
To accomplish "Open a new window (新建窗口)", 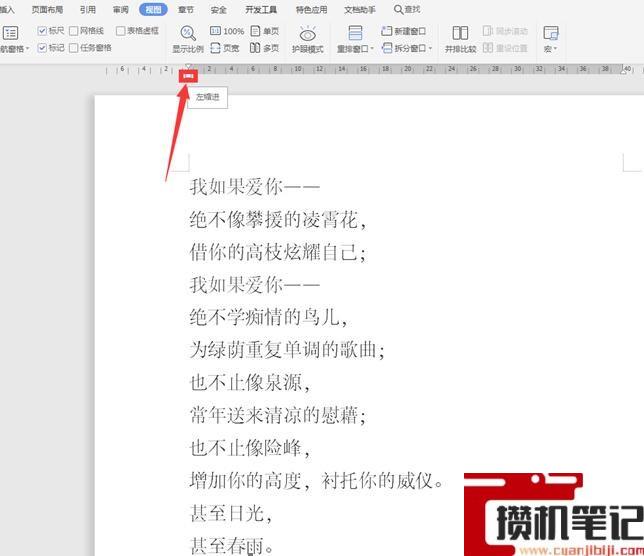I will coord(404,31).
